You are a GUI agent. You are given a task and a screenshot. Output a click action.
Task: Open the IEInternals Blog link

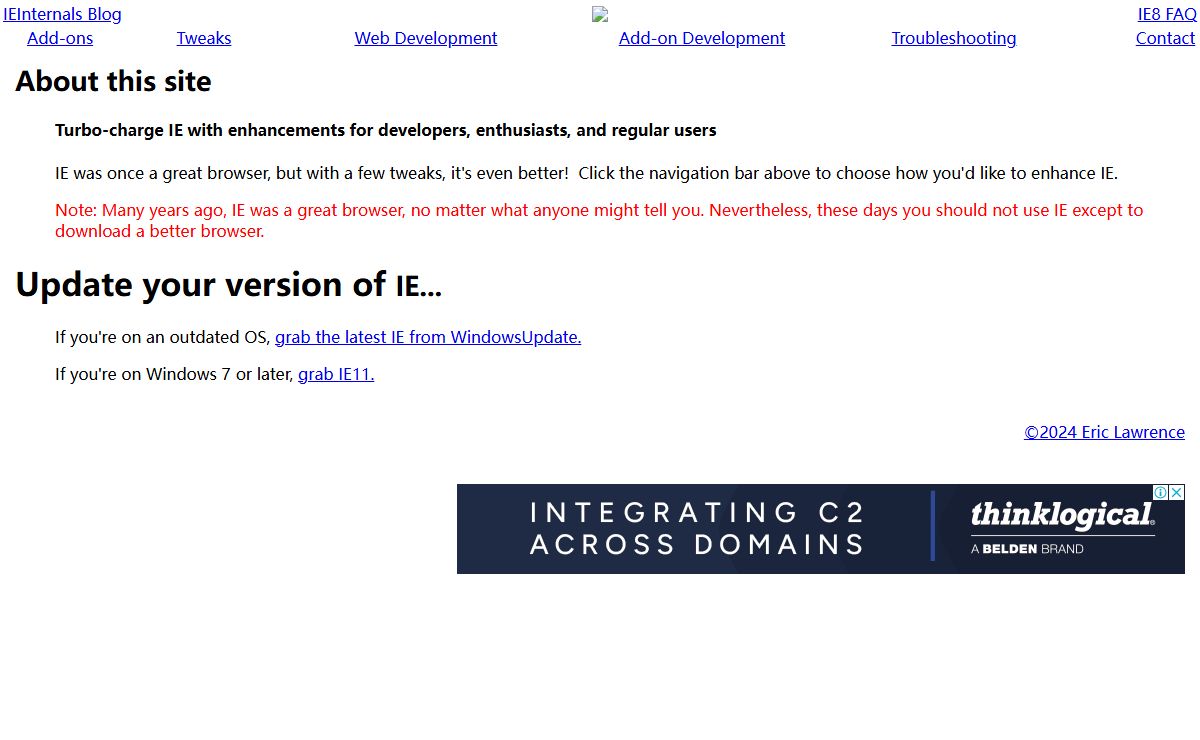point(62,14)
